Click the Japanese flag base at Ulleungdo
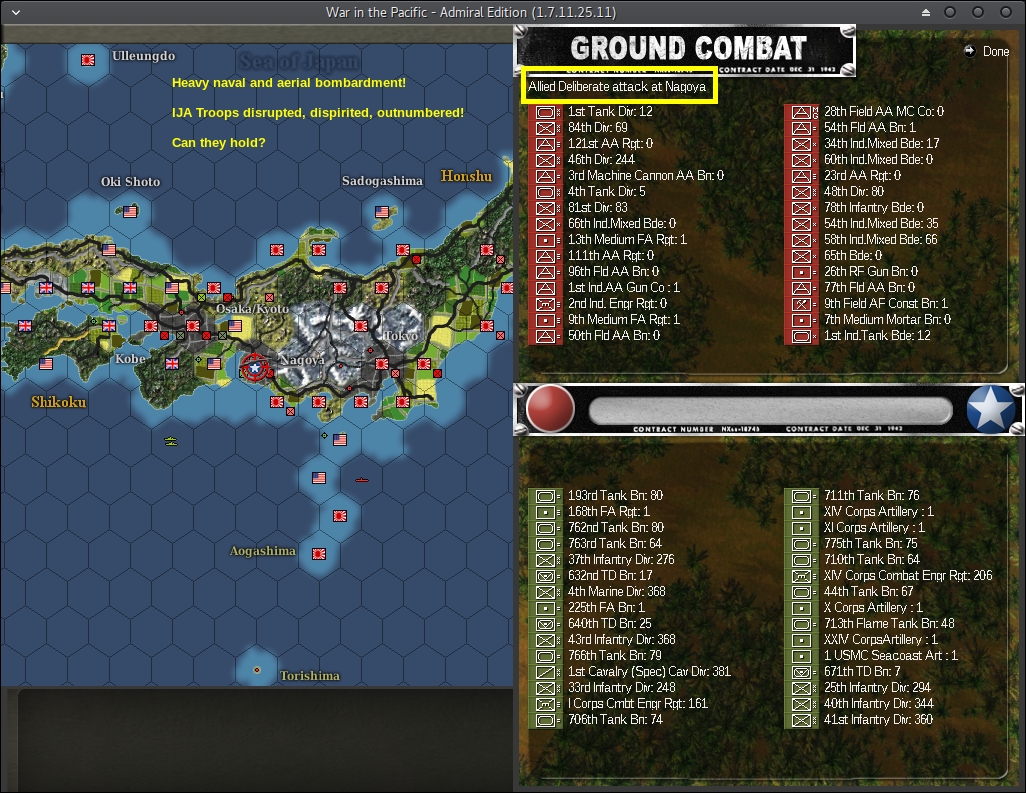Screen dimensions: 1026x793 pyautogui.click(x=88, y=60)
